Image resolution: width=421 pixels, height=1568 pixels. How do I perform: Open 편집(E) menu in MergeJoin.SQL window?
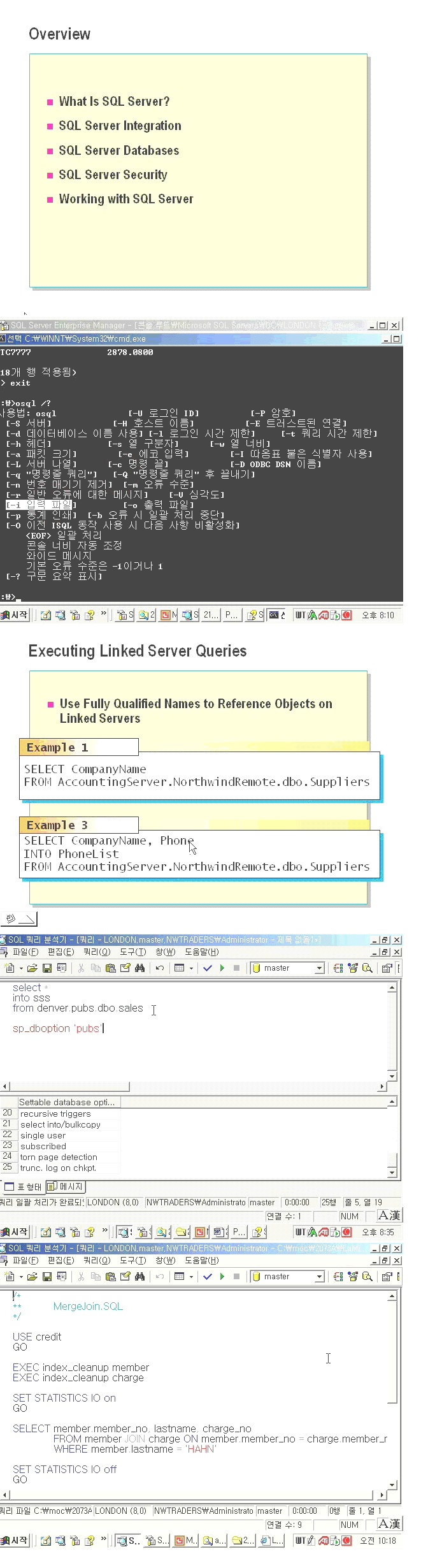point(61,1260)
